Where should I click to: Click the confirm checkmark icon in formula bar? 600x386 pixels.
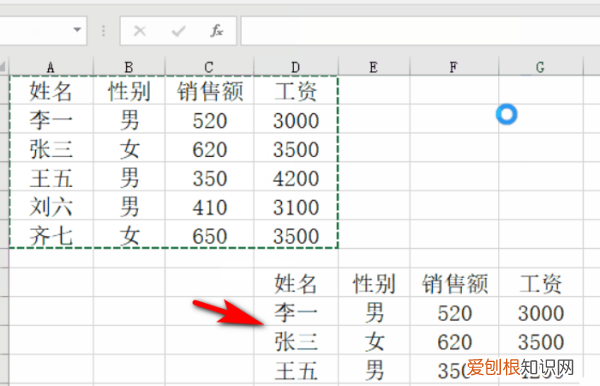pos(178,31)
